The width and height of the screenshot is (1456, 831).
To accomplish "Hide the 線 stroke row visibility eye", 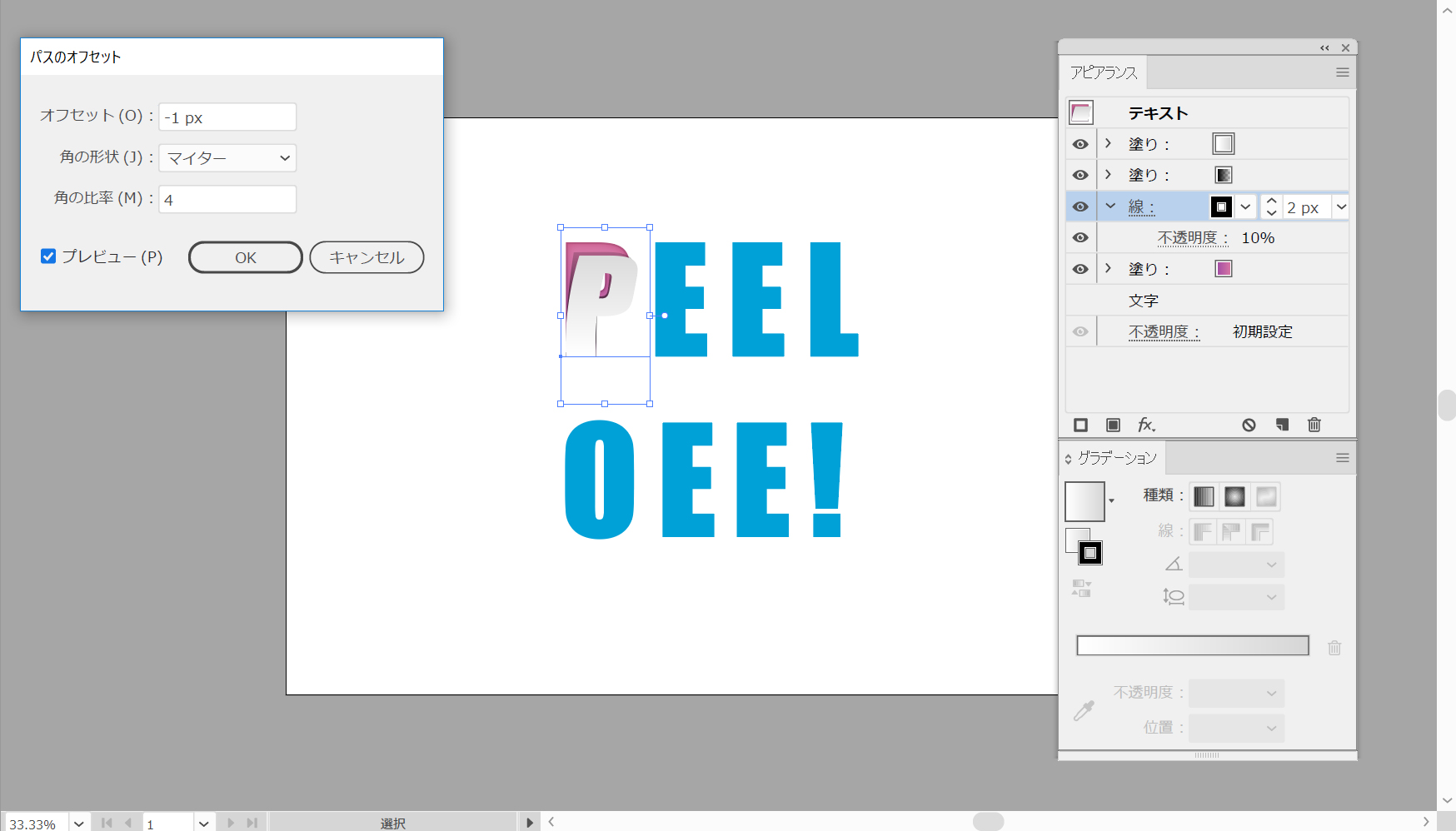I will tap(1080, 207).
